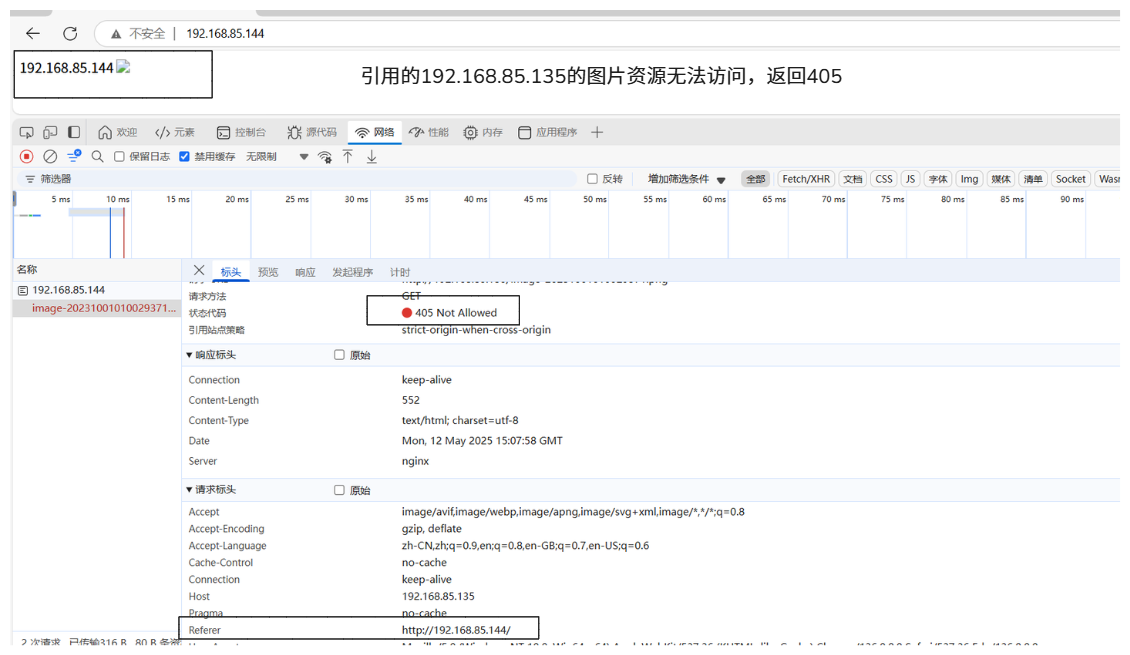Viewport: 1130px width, 655px height.
Task: Go back with the browser back arrow
Action: [x=32, y=33]
